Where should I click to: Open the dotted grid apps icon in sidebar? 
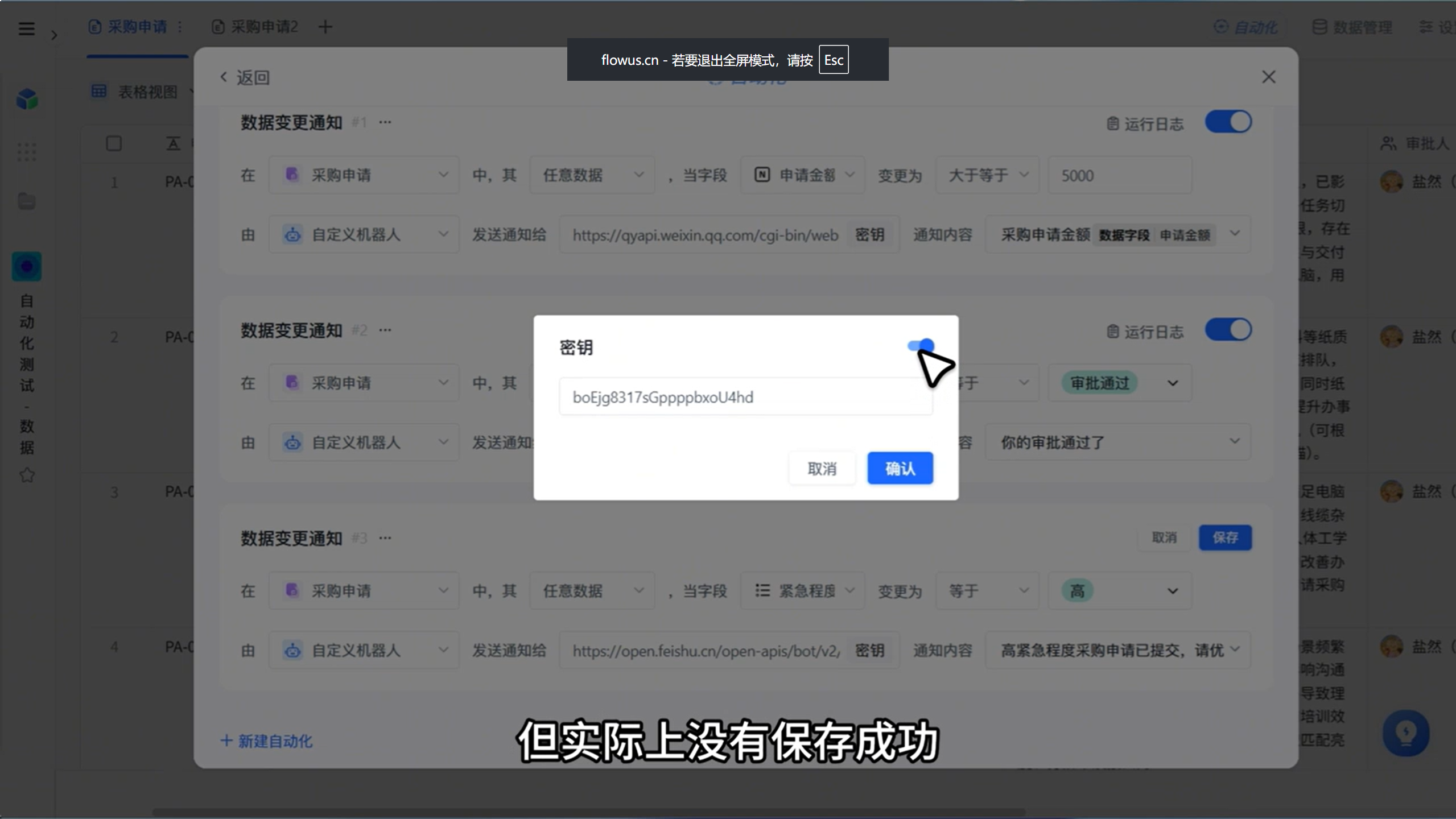pyautogui.click(x=27, y=152)
